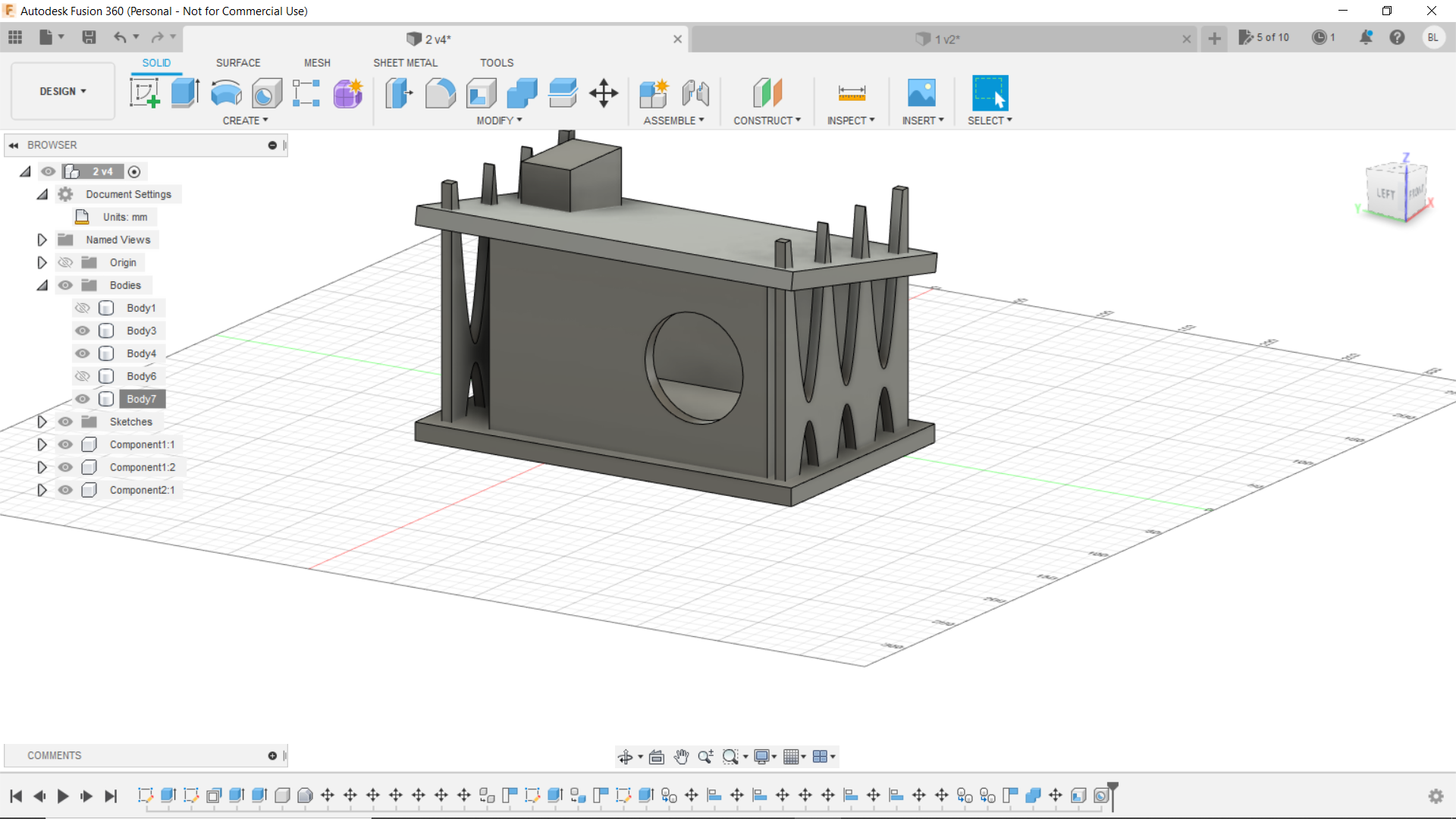Click the Extrude tool icon

[185, 92]
